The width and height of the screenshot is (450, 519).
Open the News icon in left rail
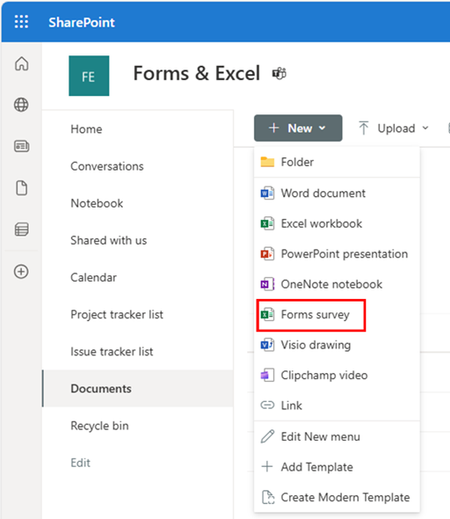(21, 146)
